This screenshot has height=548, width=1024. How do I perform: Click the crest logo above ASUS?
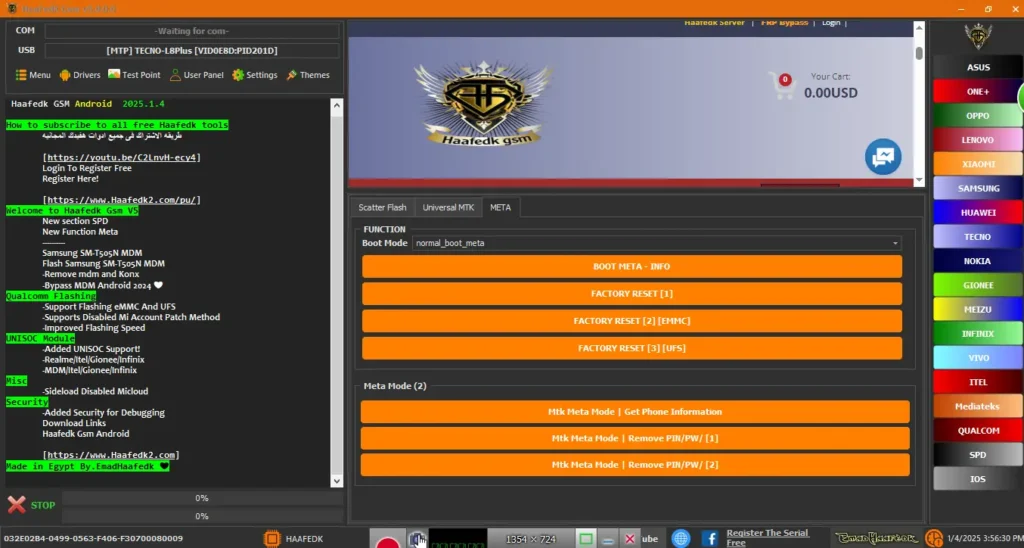tap(978, 37)
